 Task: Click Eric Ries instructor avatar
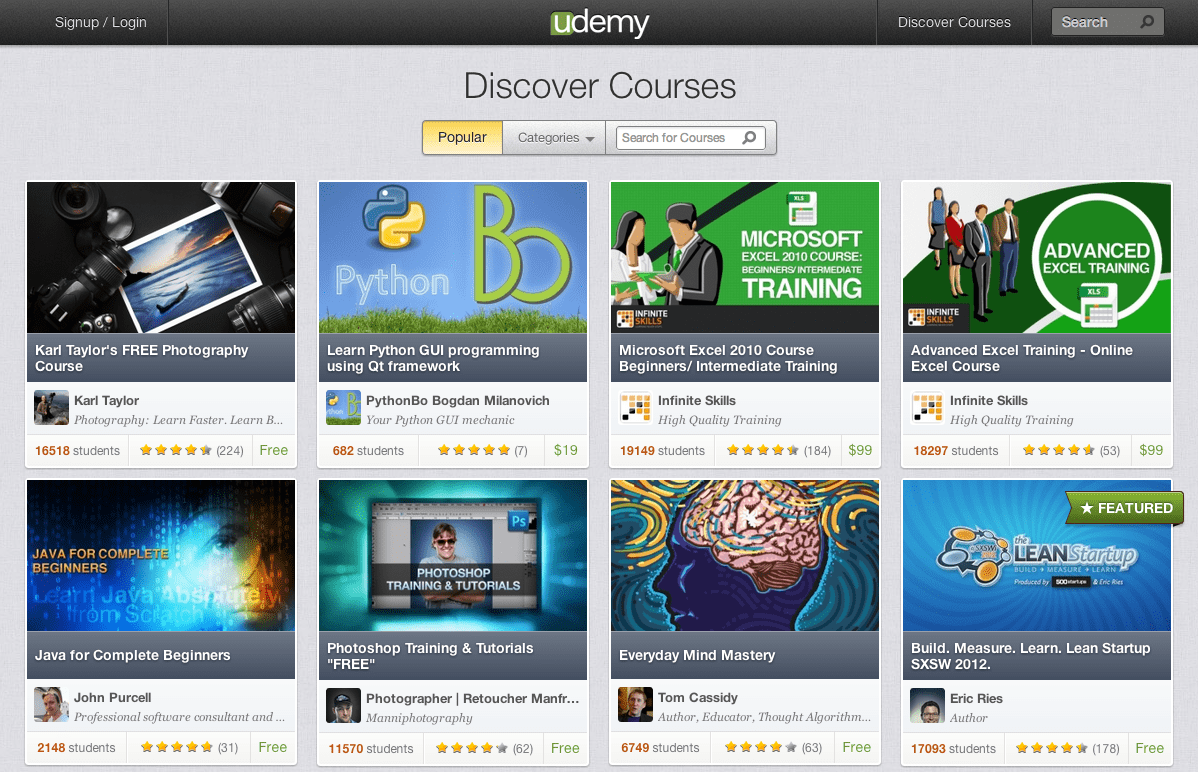coord(928,706)
